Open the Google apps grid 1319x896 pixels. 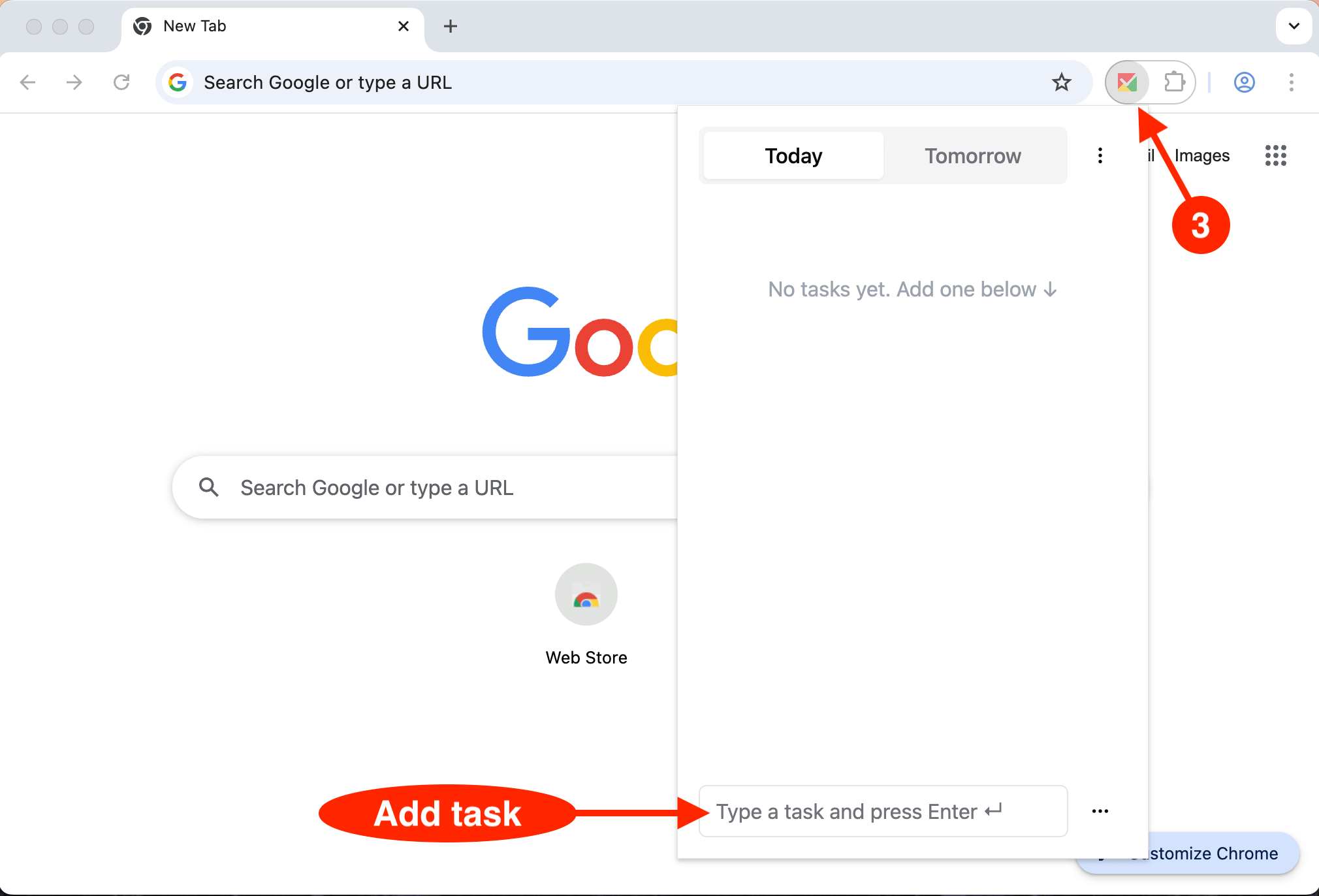[1275, 155]
